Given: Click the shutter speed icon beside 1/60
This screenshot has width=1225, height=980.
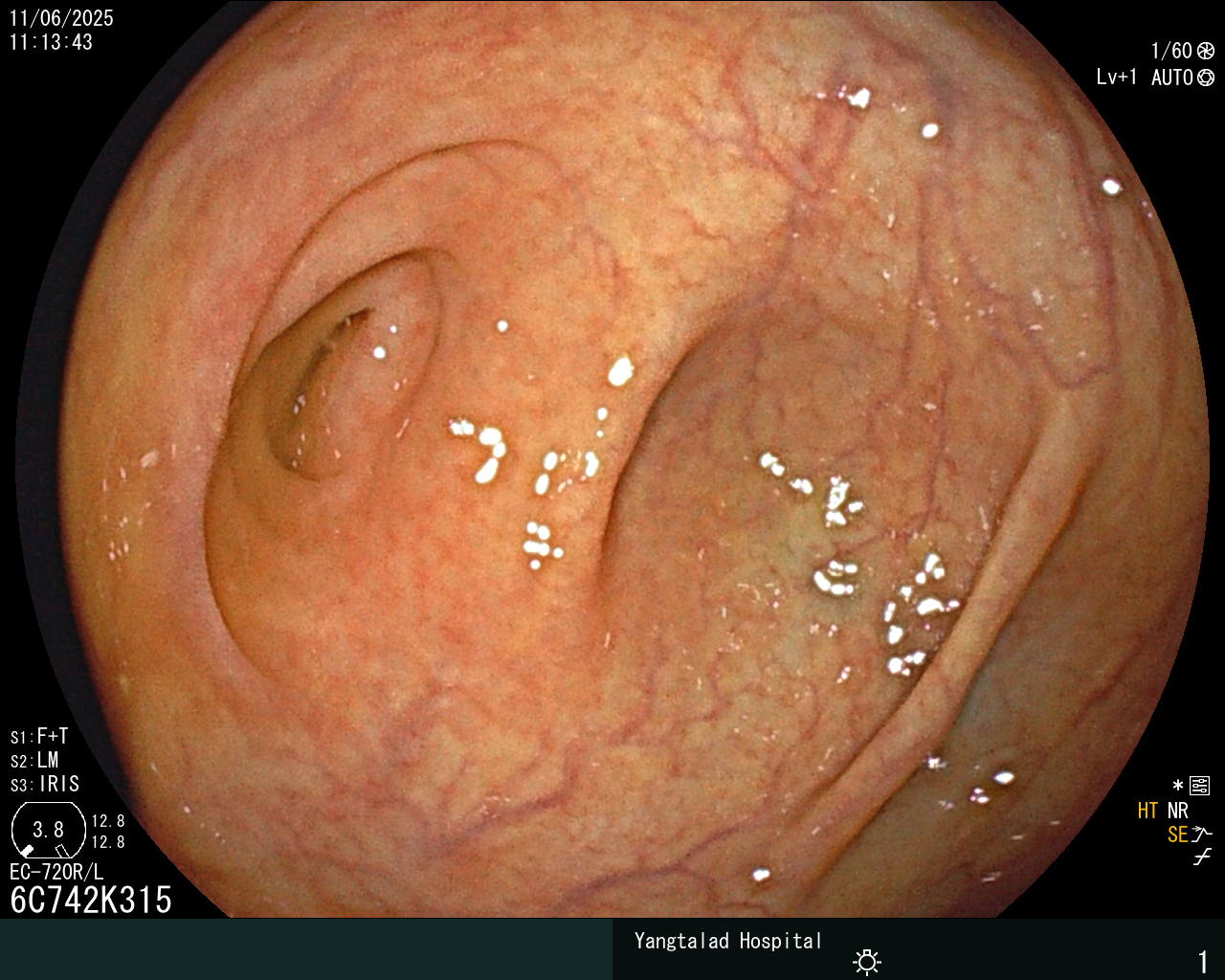Looking at the screenshot, I should pyautogui.click(x=1206, y=51).
